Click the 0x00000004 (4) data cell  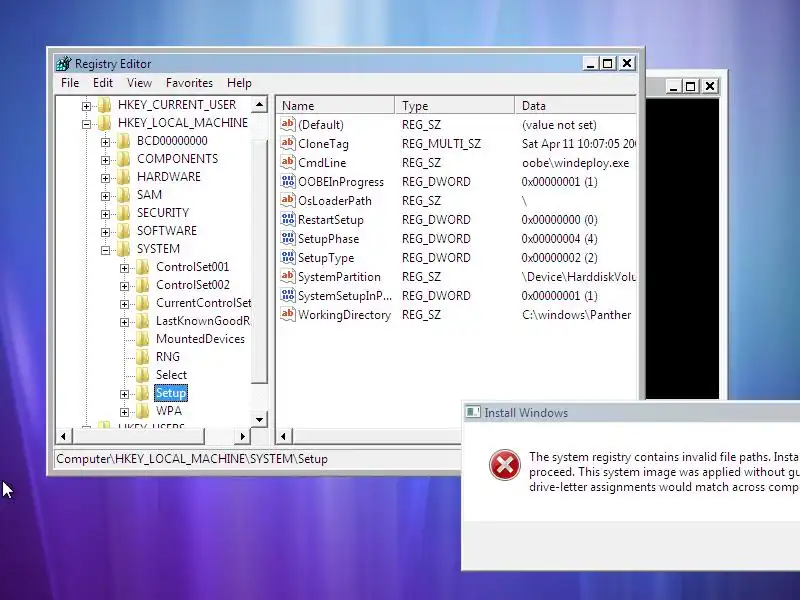559,239
